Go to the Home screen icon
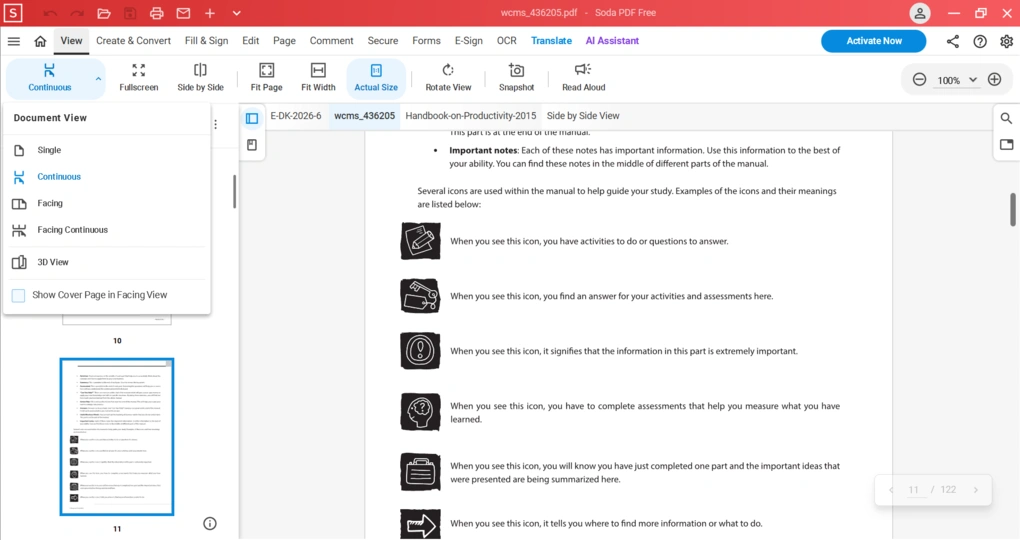 (x=40, y=41)
